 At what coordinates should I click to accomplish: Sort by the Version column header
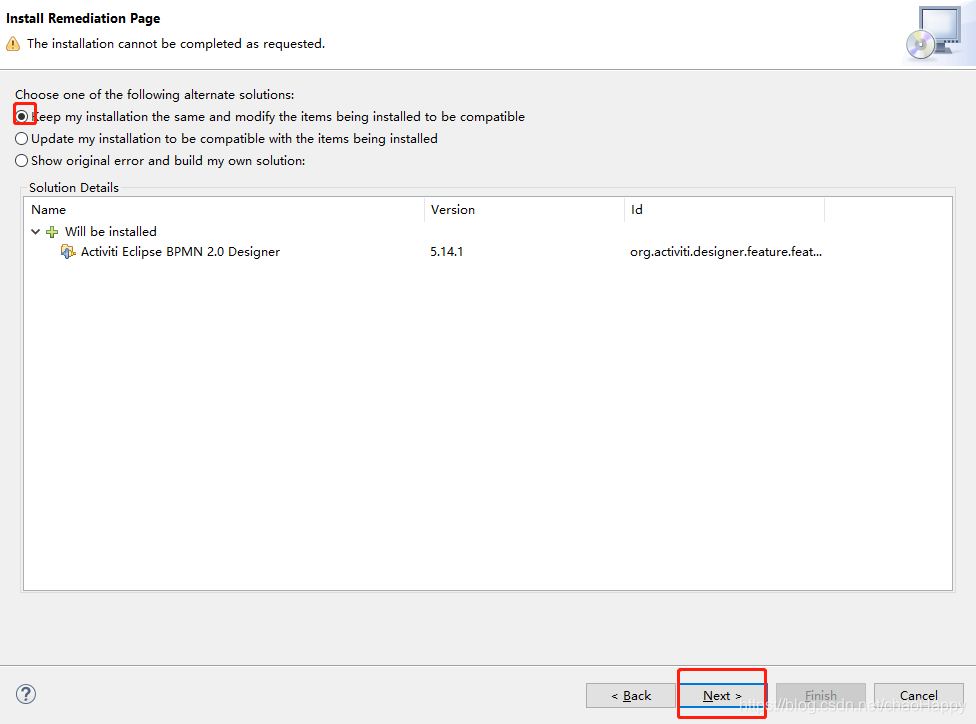point(524,210)
